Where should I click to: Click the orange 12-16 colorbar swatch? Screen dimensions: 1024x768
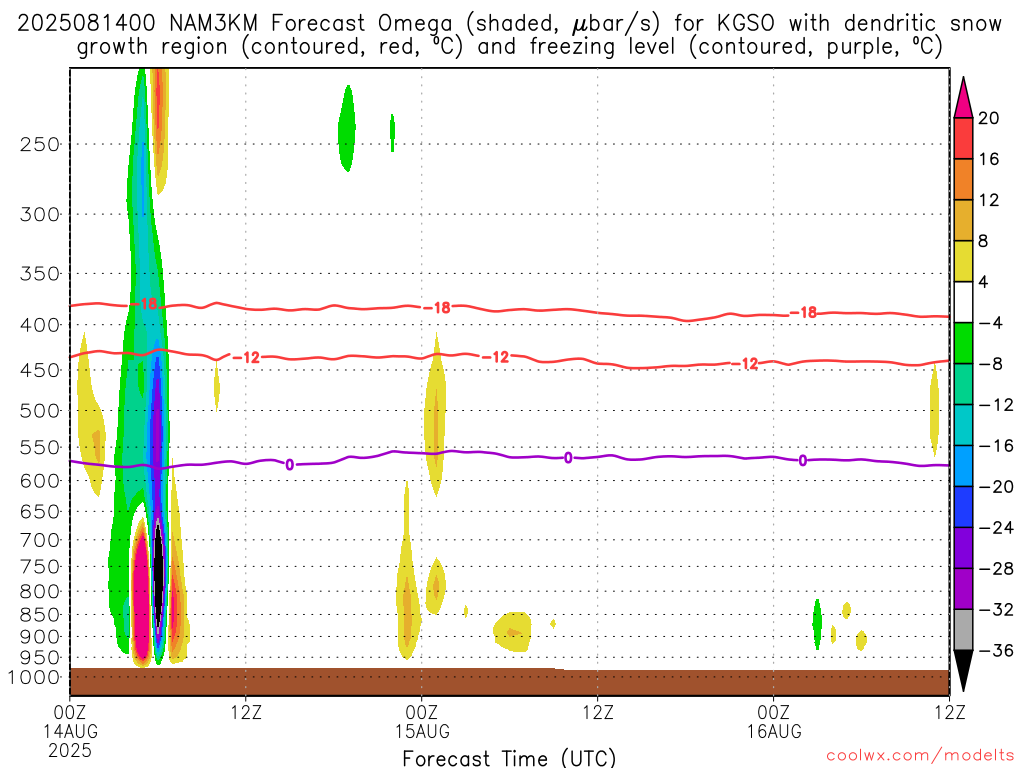click(x=963, y=180)
